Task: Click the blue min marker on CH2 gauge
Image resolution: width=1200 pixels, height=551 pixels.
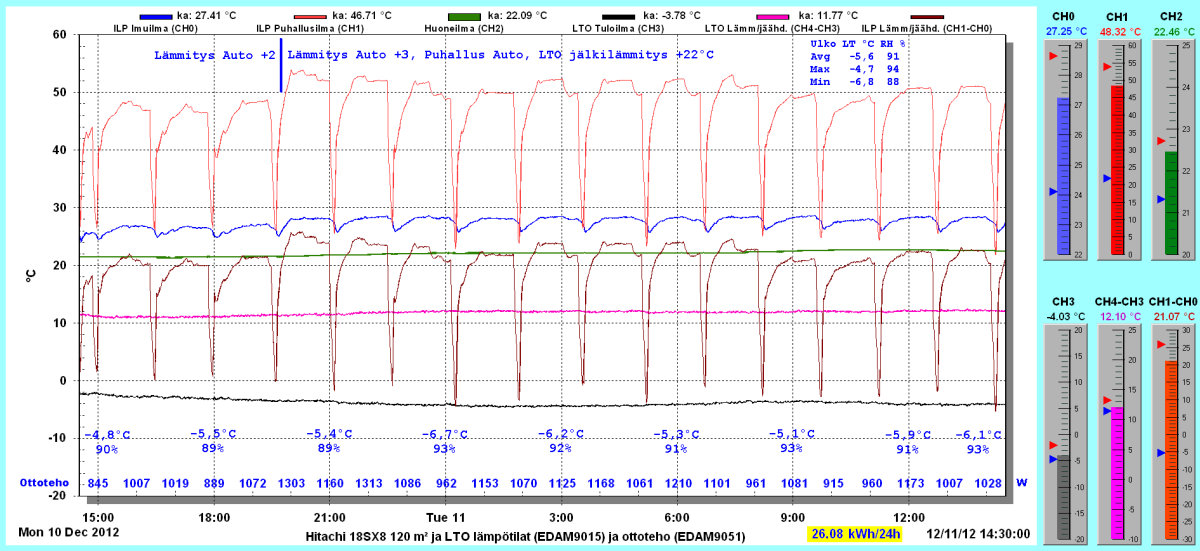Action: (1160, 199)
